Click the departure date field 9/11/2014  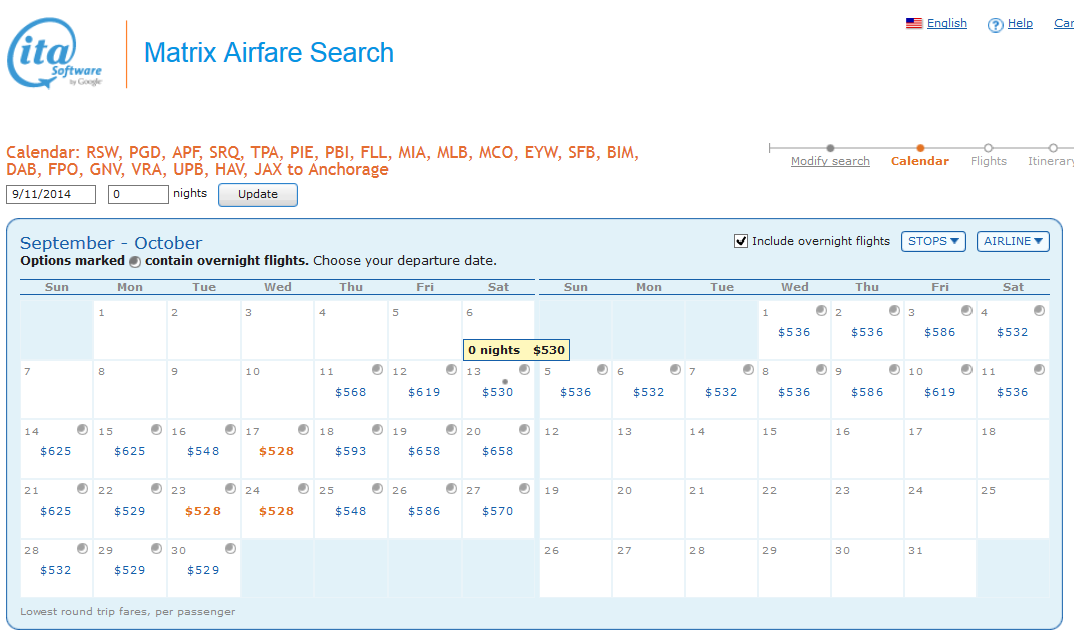51,194
